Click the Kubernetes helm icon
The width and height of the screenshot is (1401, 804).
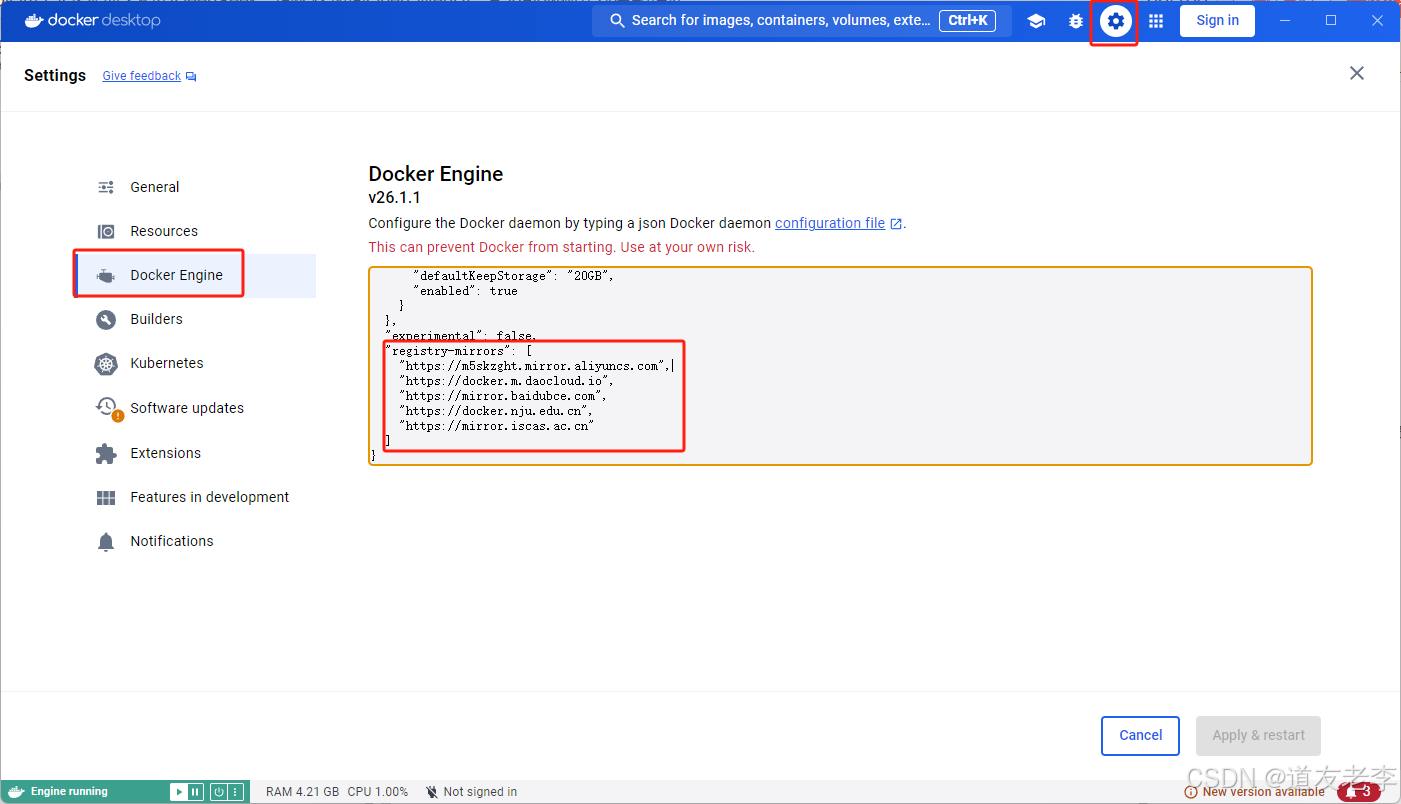click(106, 364)
